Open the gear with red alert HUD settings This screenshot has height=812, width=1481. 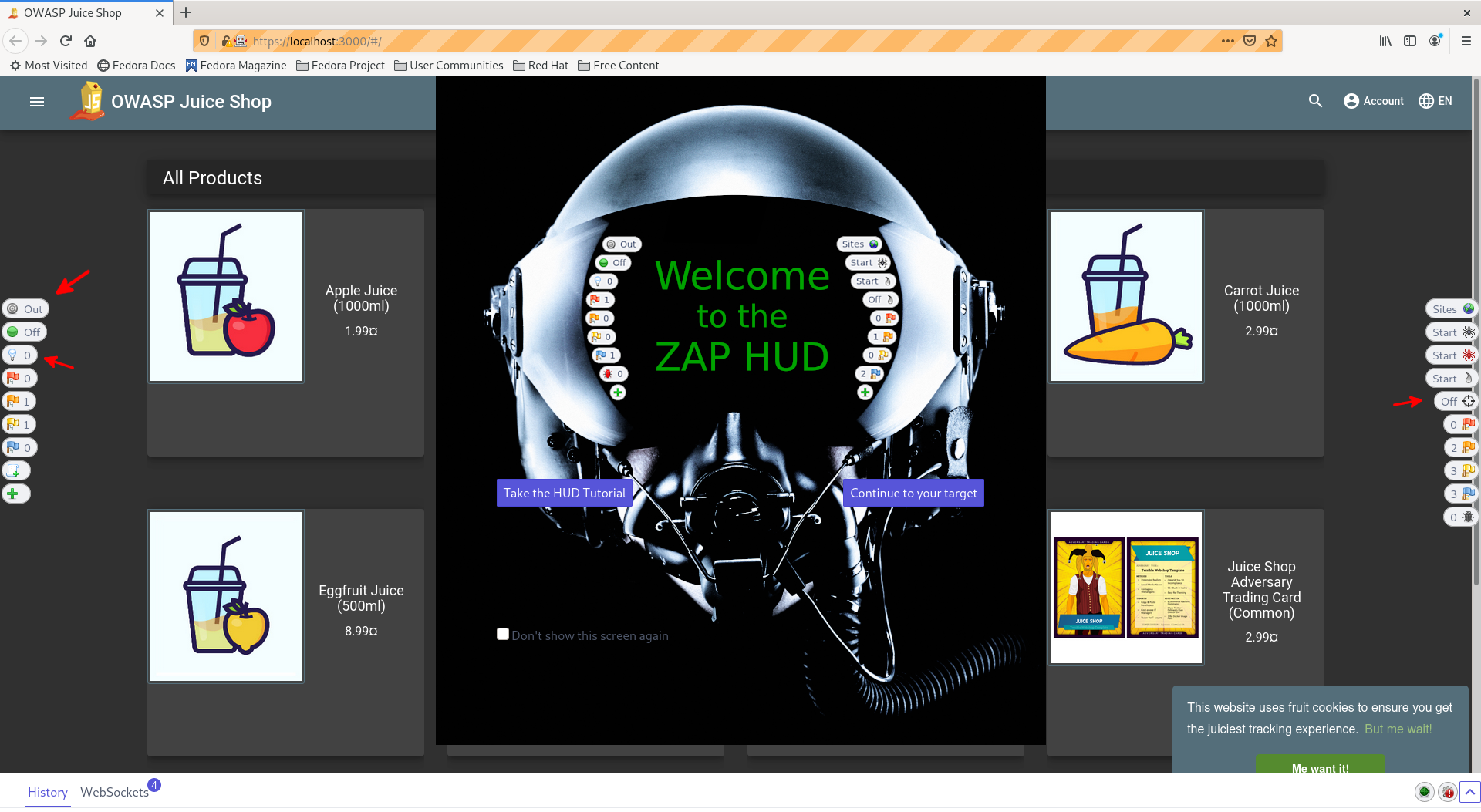pyautogui.click(x=1448, y=792)
